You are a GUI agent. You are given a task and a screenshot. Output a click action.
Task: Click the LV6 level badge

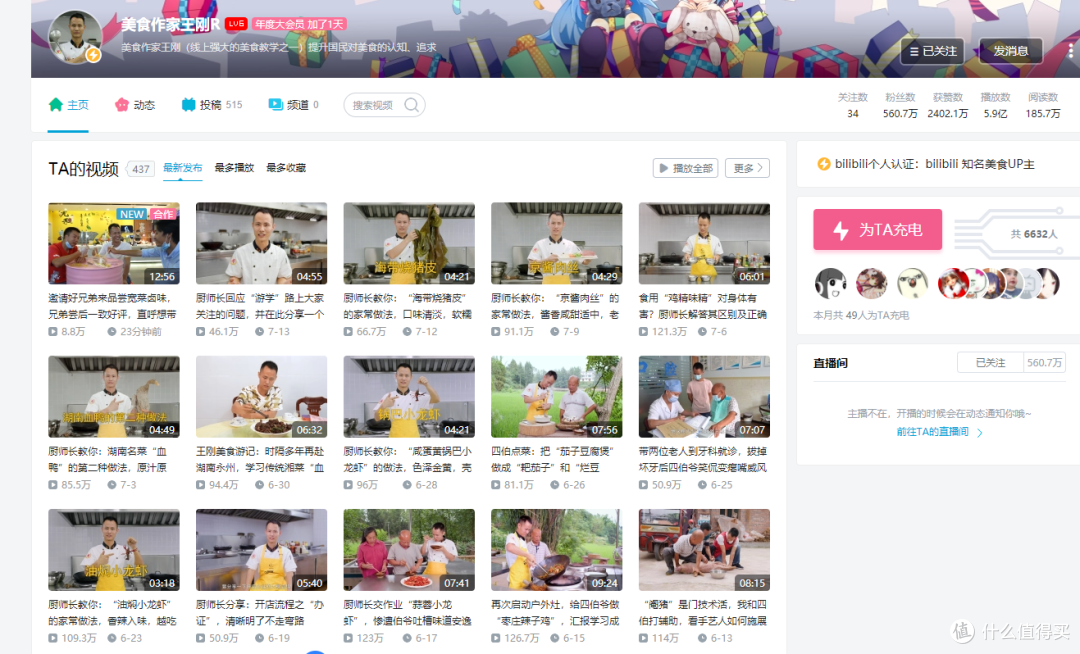pyautogui.click(x=236, y=23)
